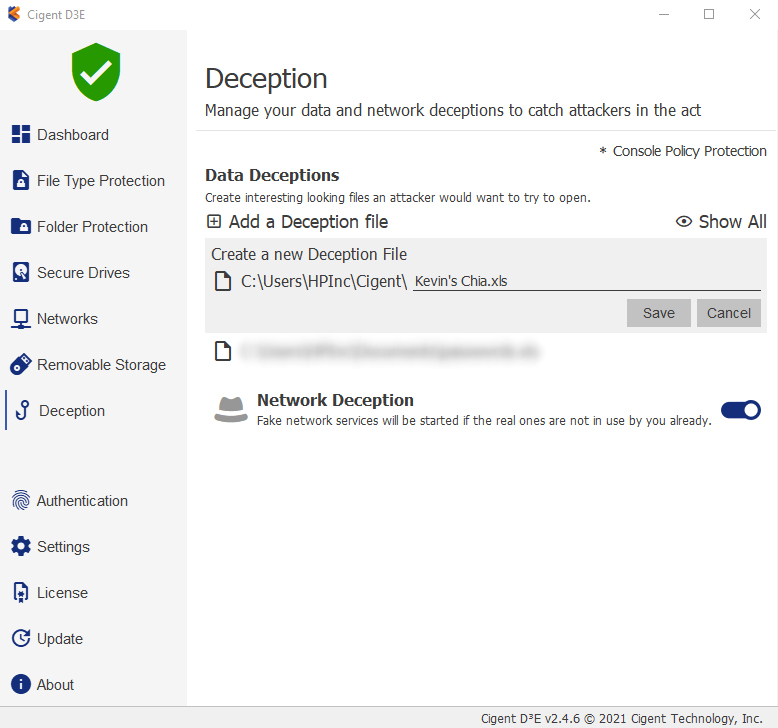Open the Networks section
This screenshot has height=728, width=778.
67,319
